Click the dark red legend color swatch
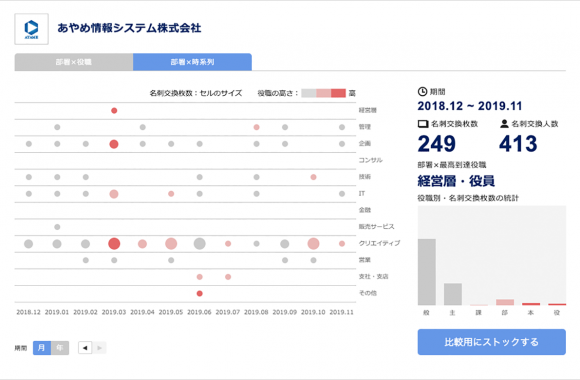The height and width of the screenshot is (380, 580). click(x=338, y=93)
